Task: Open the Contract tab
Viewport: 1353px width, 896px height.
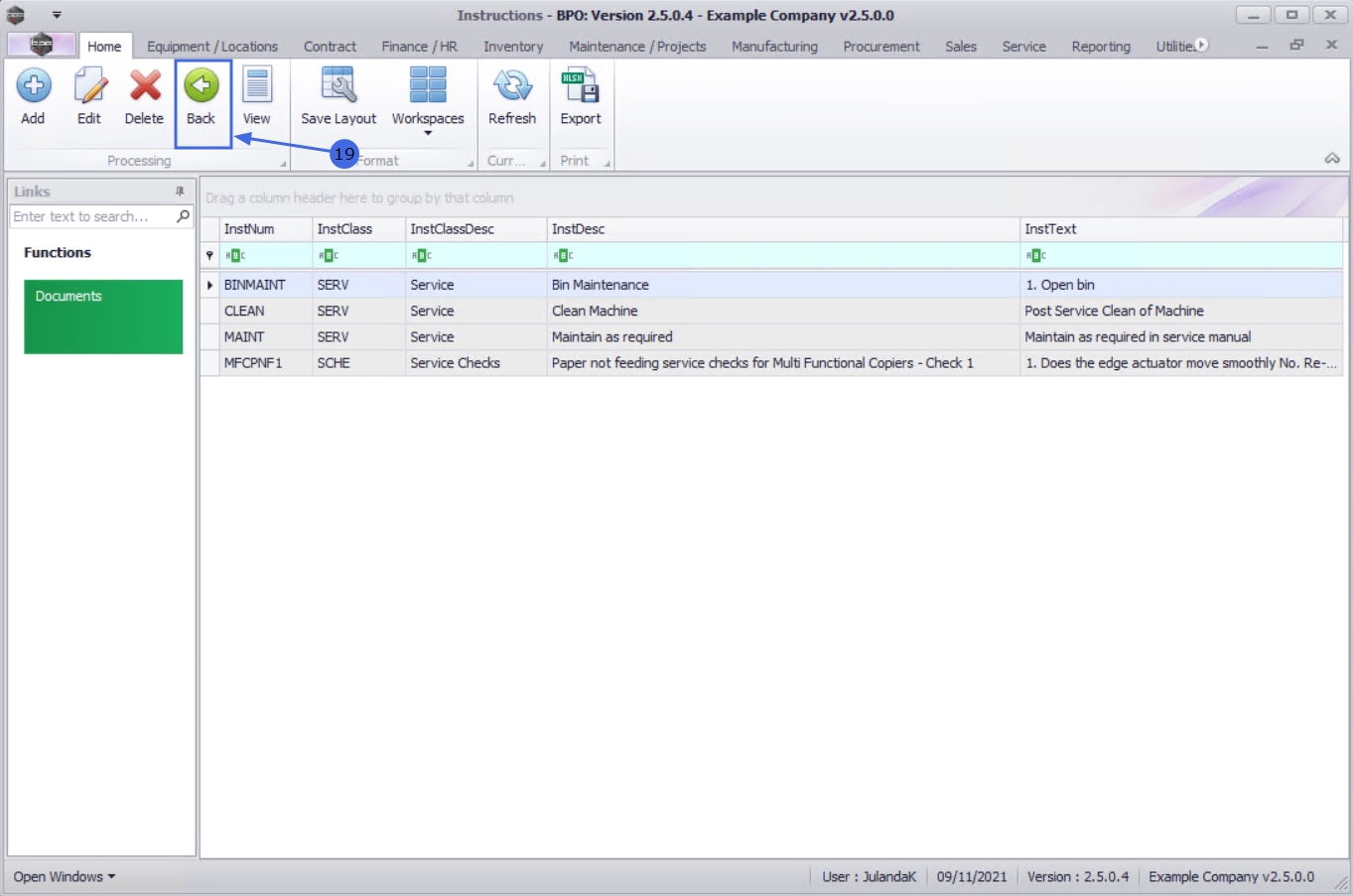Action: [x=330, y=47]
